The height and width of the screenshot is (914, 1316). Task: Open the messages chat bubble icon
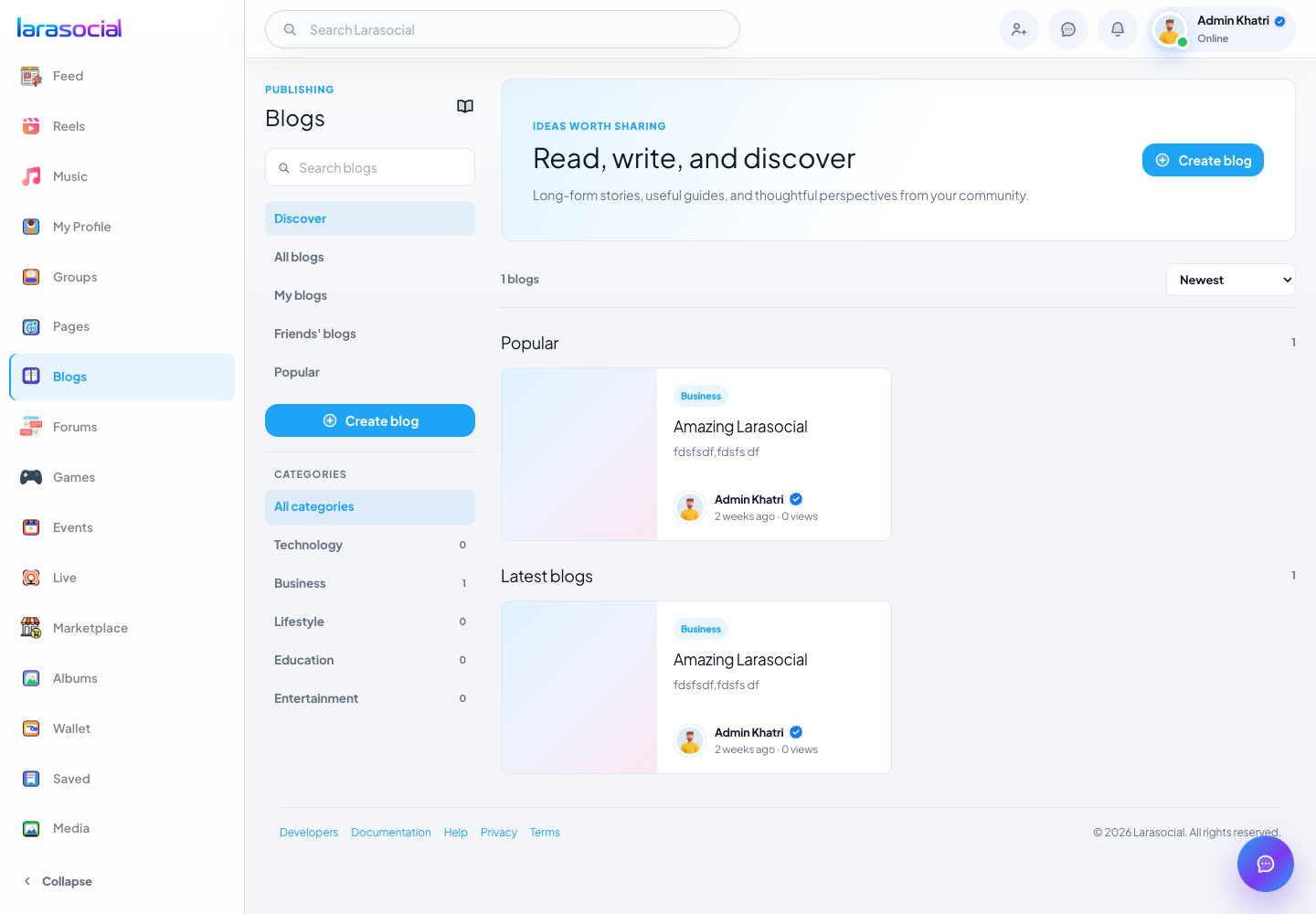[x=1068, y=29]
